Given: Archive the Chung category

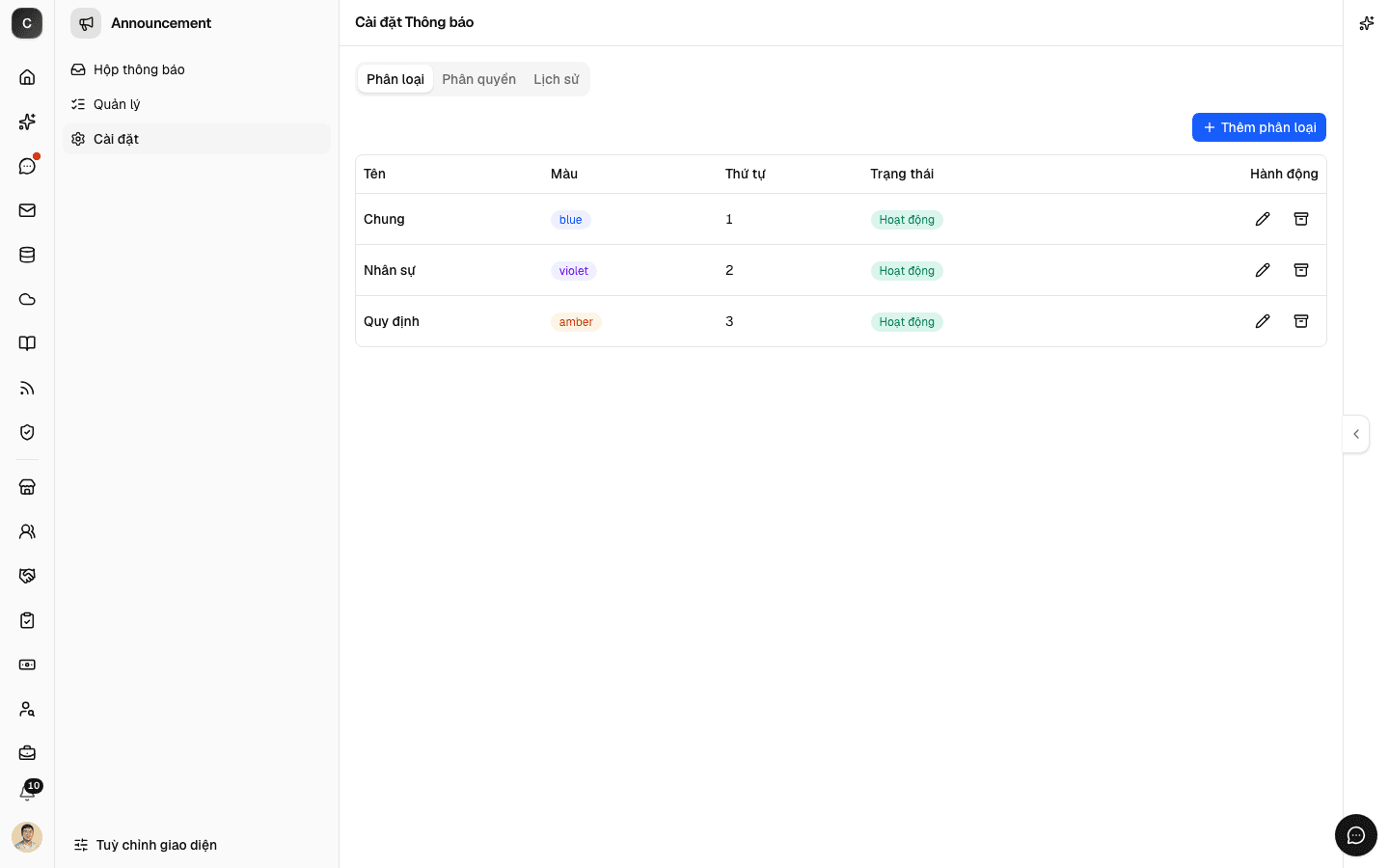Looking at the screenshot, I should [x=1301, y=219].
